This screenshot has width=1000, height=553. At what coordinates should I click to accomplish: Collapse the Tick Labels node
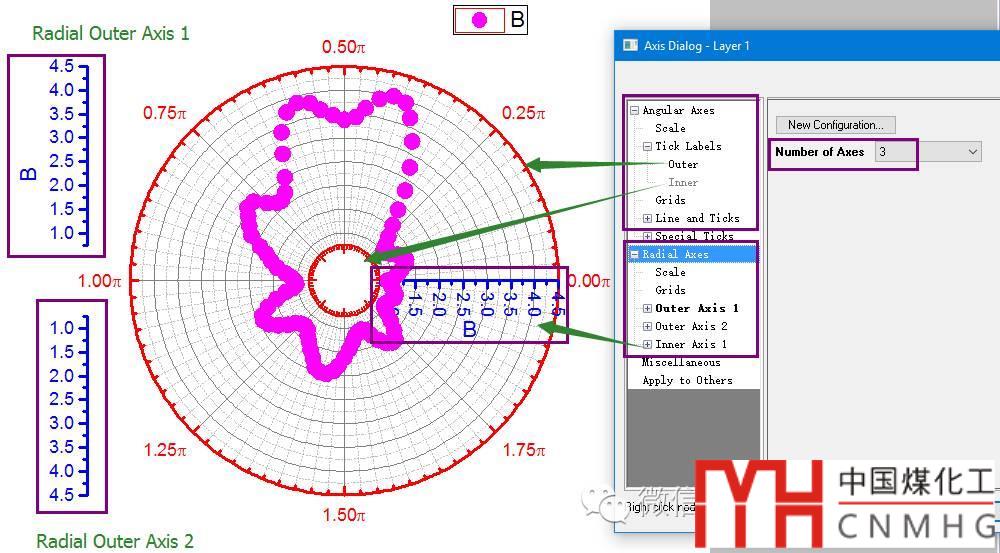pyautogui.click(x=647, y=147)
